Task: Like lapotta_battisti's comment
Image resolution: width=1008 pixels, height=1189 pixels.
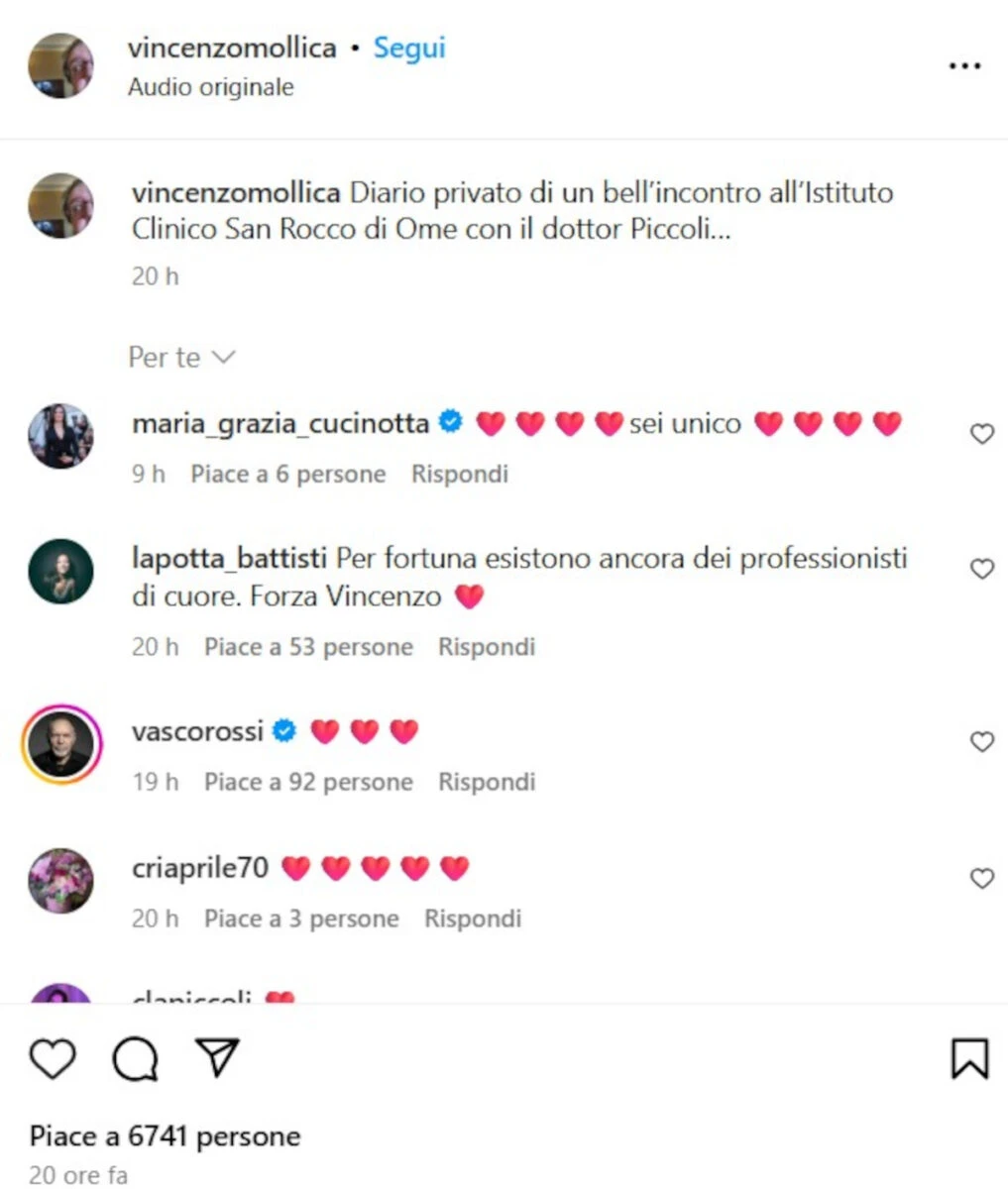Action: [x=981, y=569]
